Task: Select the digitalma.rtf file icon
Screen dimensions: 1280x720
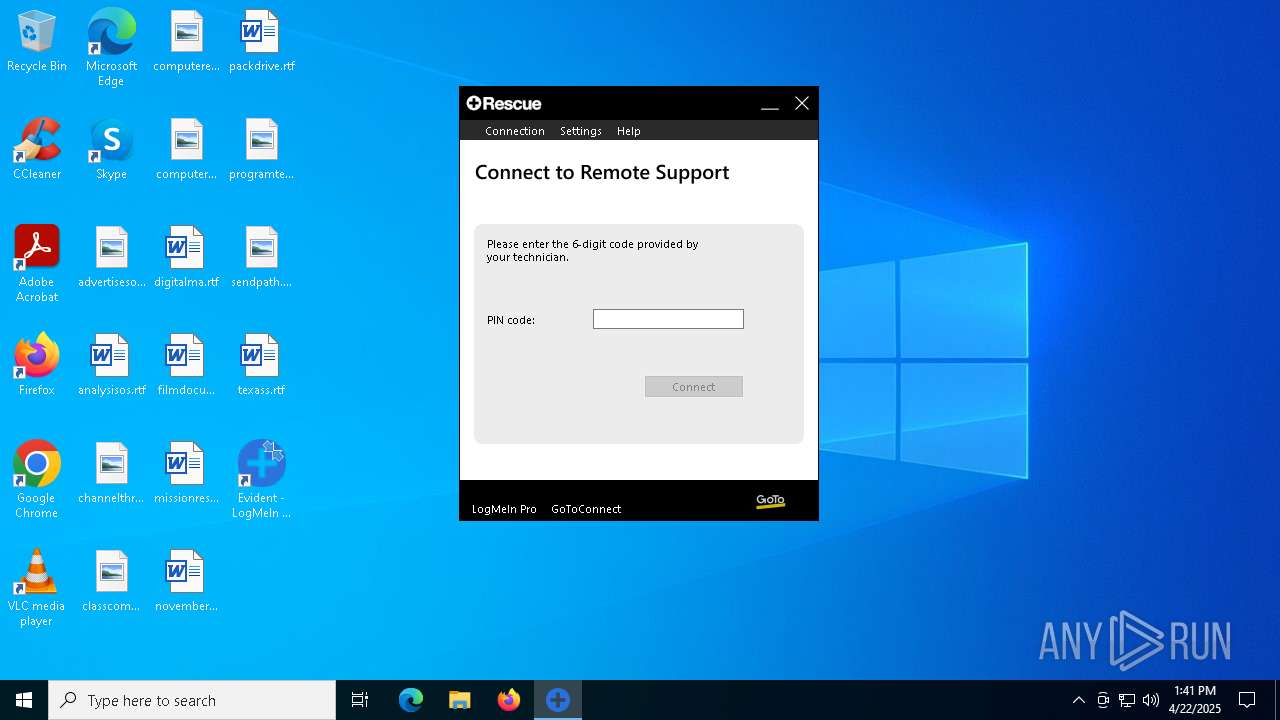Action: pyautogui.click(x=186, y=257)
